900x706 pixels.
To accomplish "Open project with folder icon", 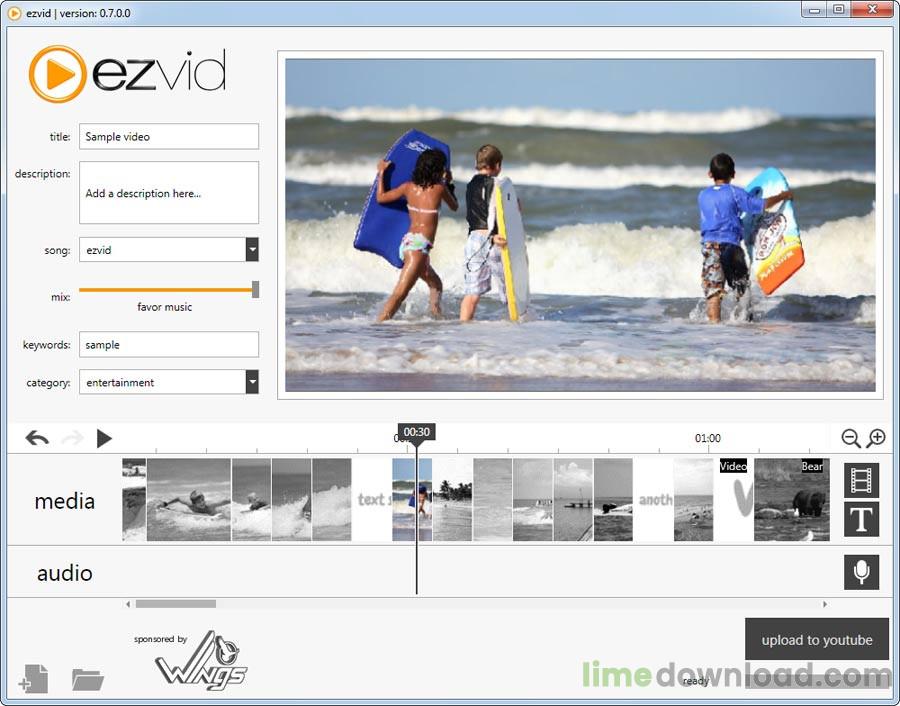I will 88,680.
